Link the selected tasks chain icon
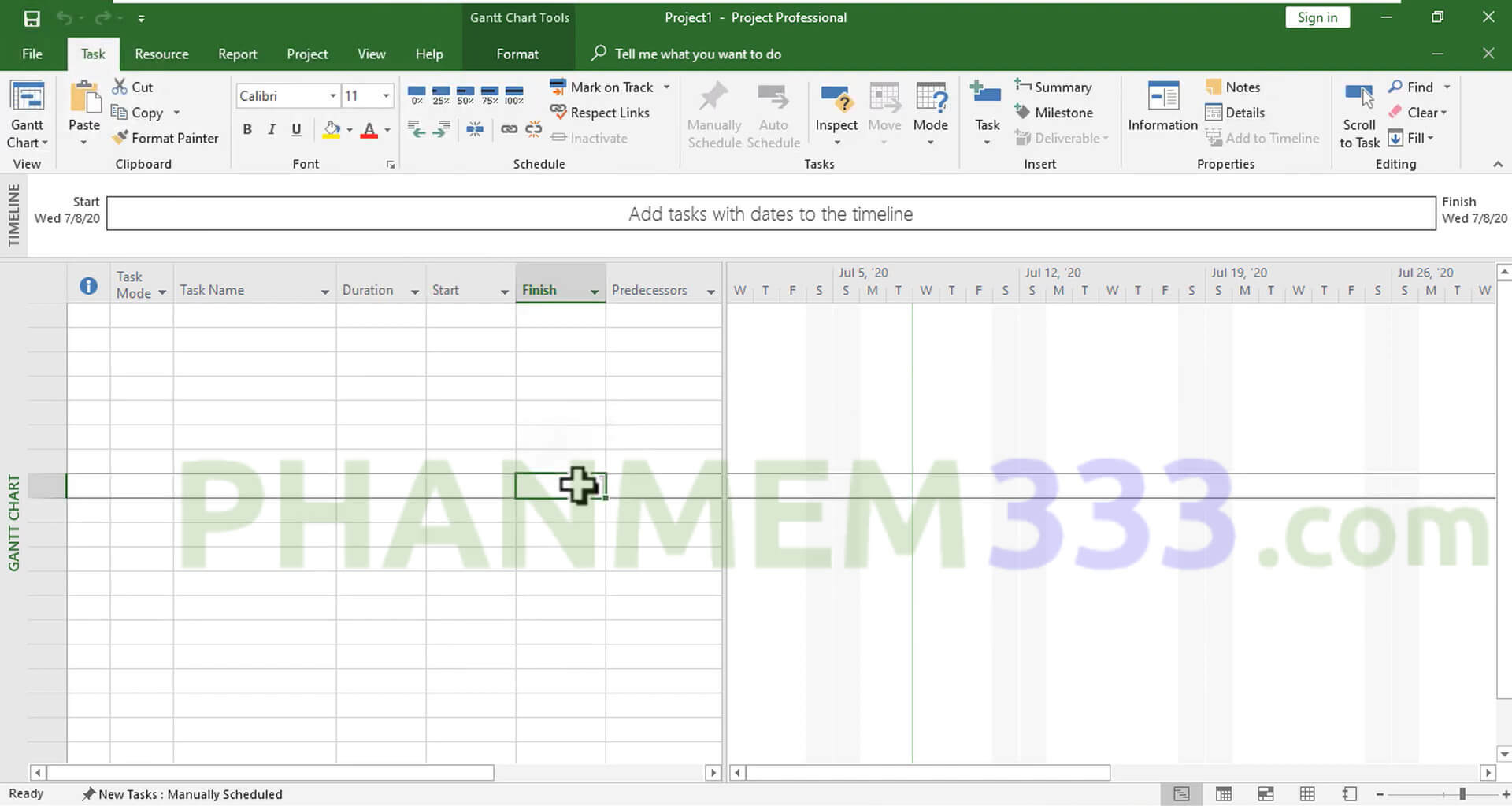This screenshot has height=806, width=1512. point(509,129)
